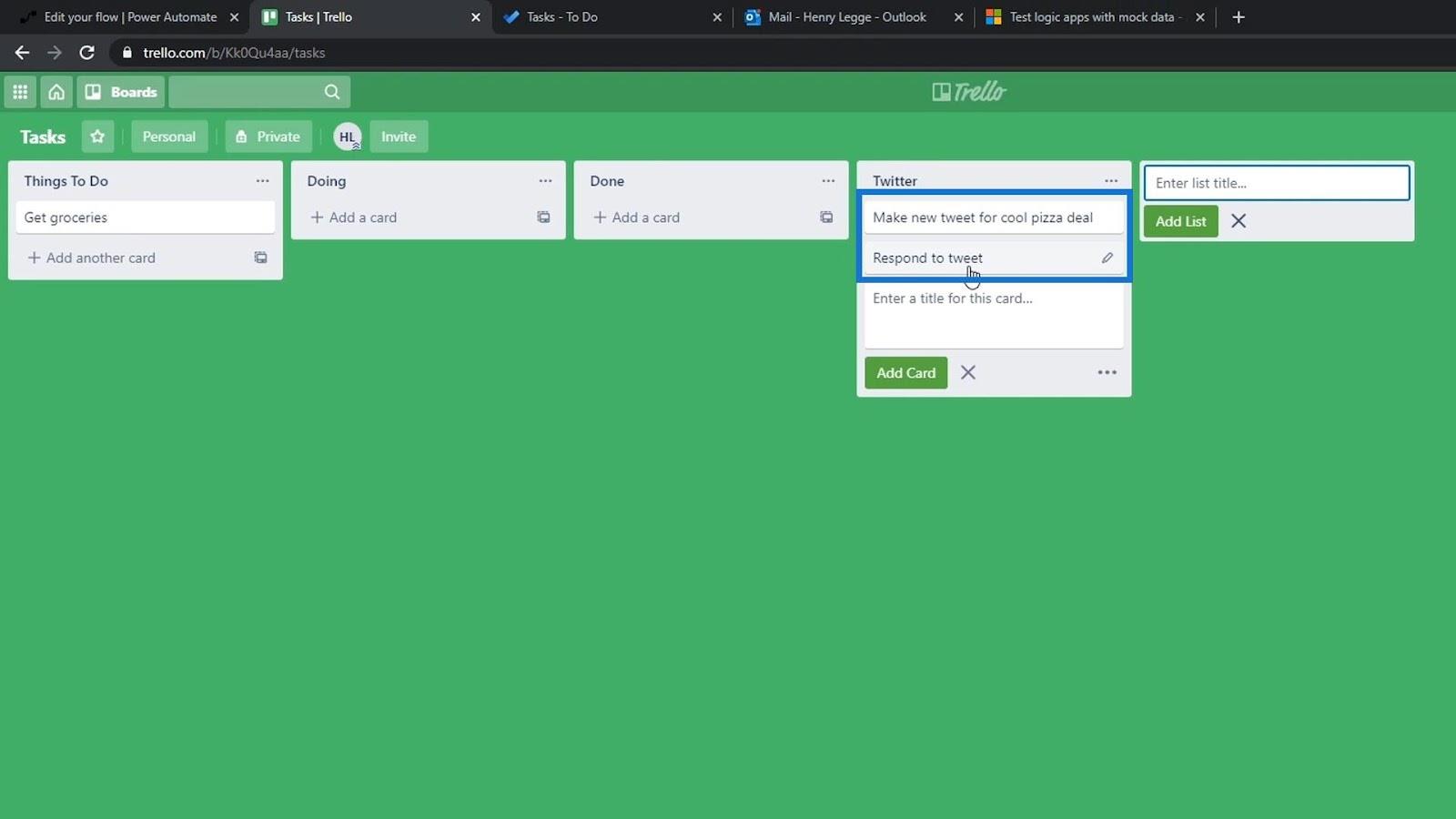1456x819 pixels.
Task: Open the HL member avatar
Action: click(x=347, y=136)
